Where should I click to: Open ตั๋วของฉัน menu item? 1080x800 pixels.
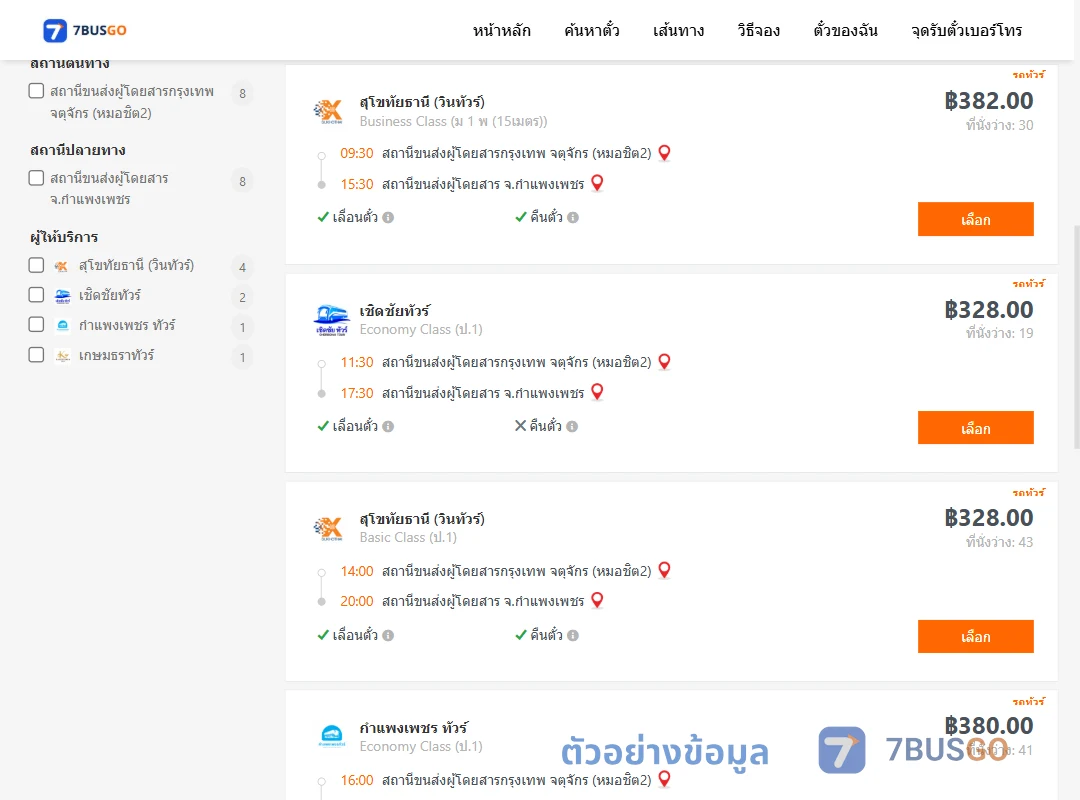click(x=845, y=30)
